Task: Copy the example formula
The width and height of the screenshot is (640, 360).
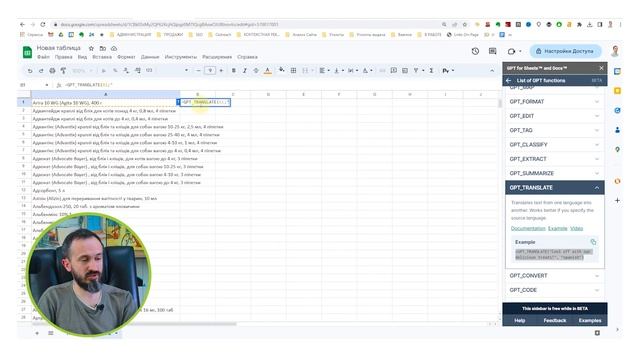Action: tap(593, 242)
